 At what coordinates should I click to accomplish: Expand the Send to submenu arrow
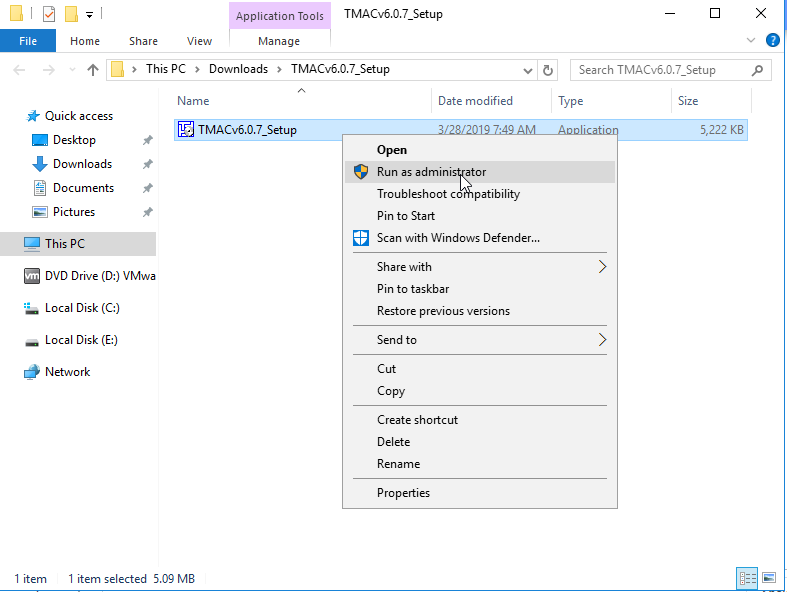pyautogui.click(x=602, y=340)
